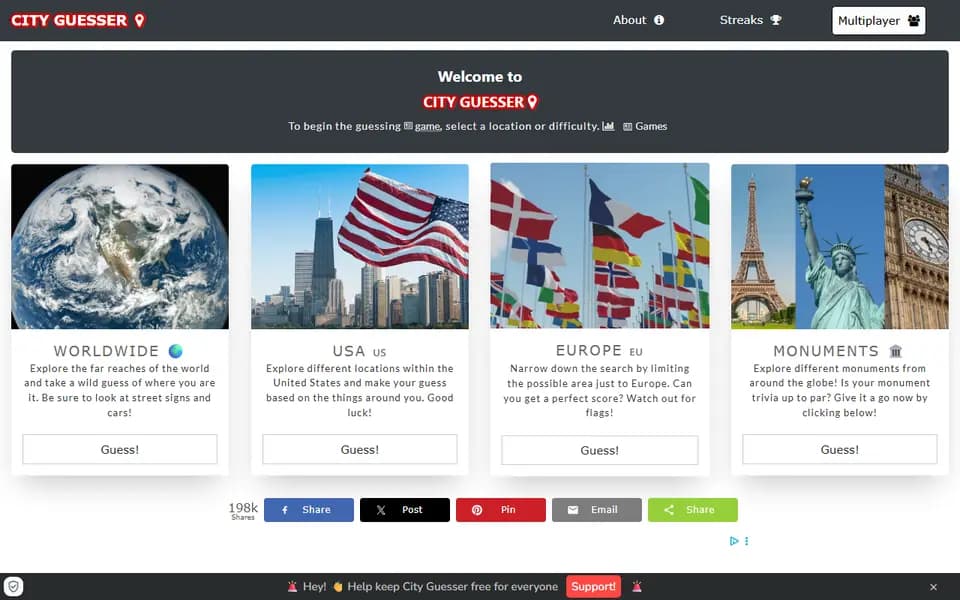960x600 pixels.
Task: Open the ad options three-dot icon
Action: 746,541
